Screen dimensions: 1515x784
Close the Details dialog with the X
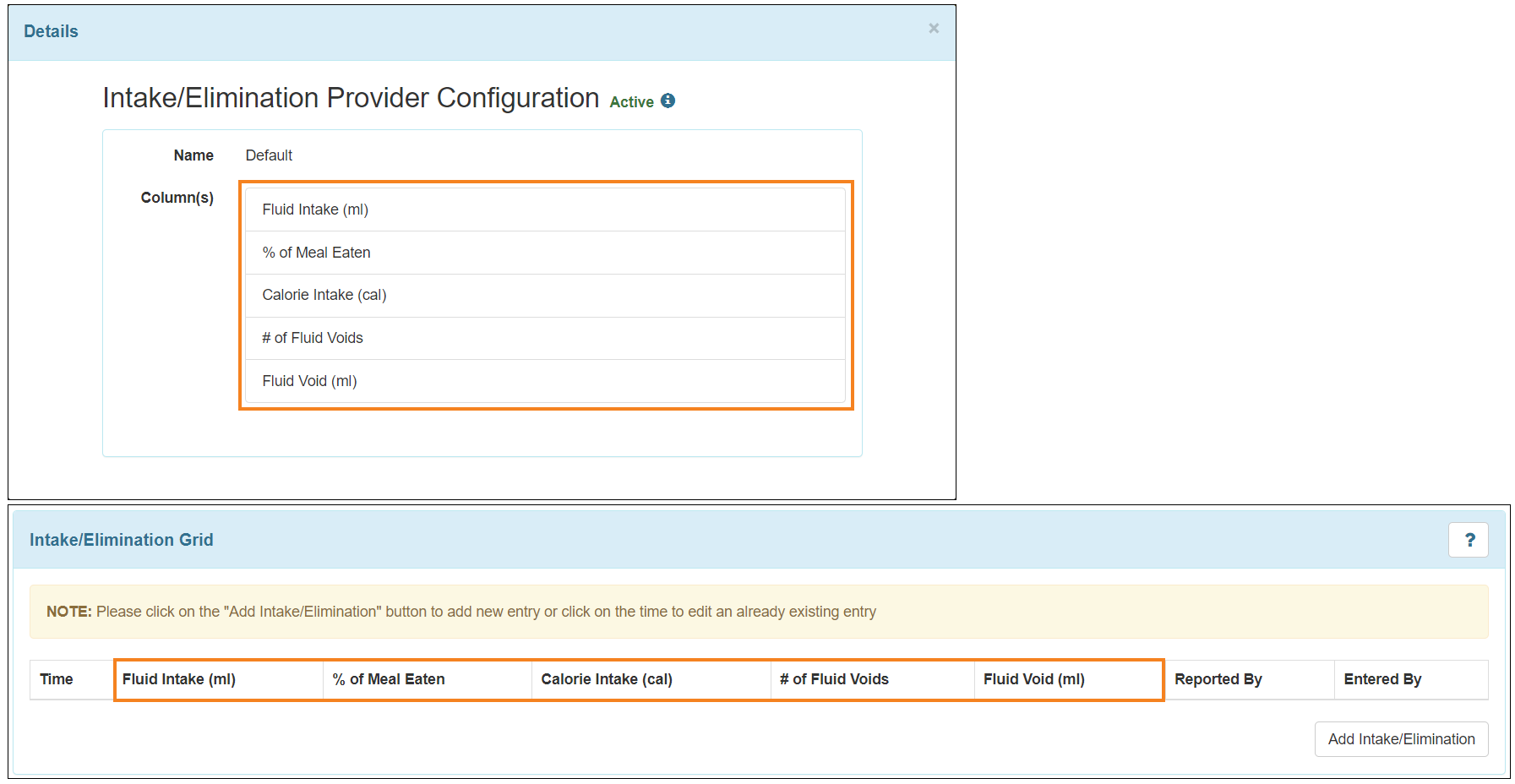[934, 29]
